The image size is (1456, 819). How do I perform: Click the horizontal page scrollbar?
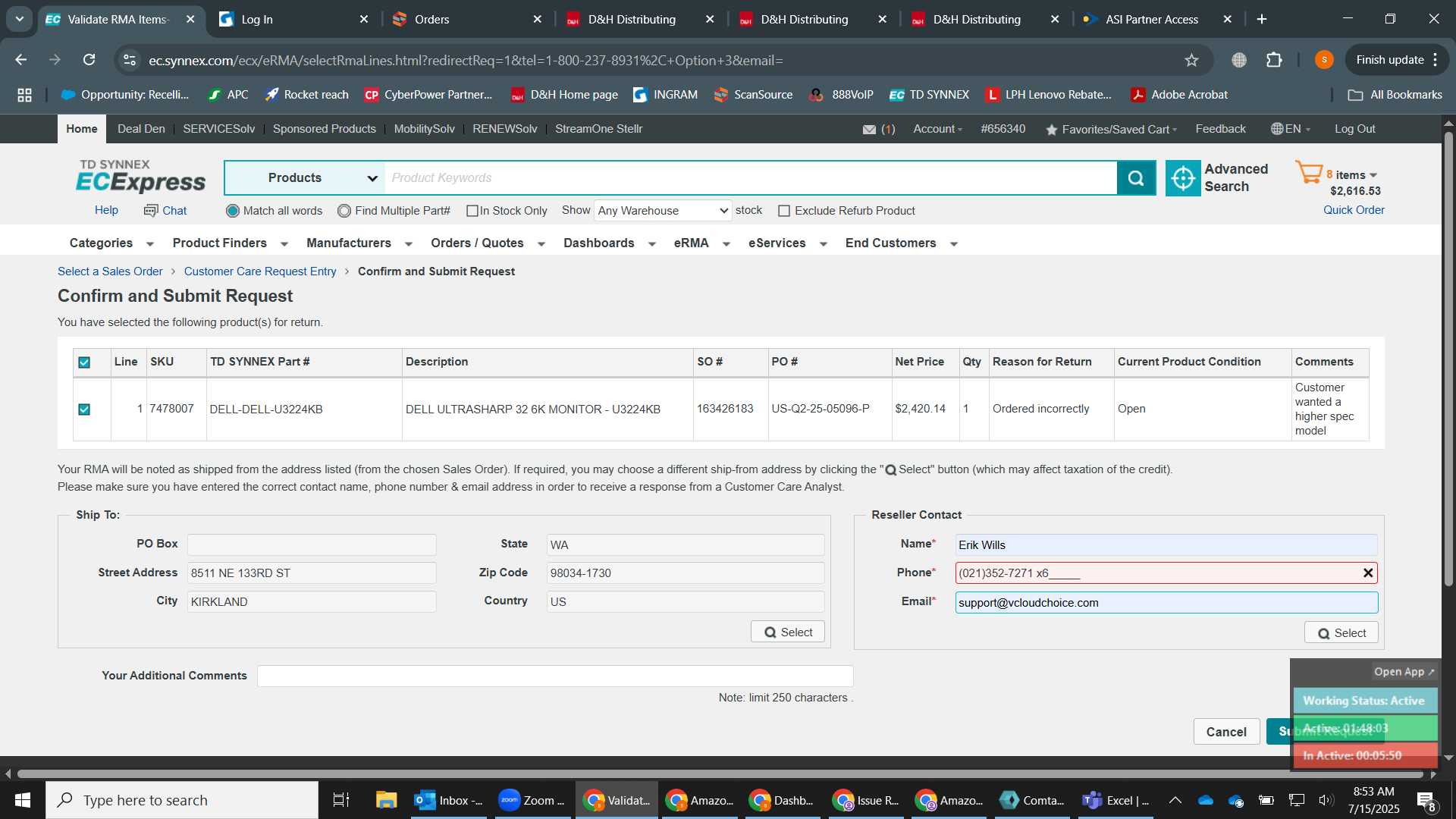pyautogui.click(x=720, y=774)
